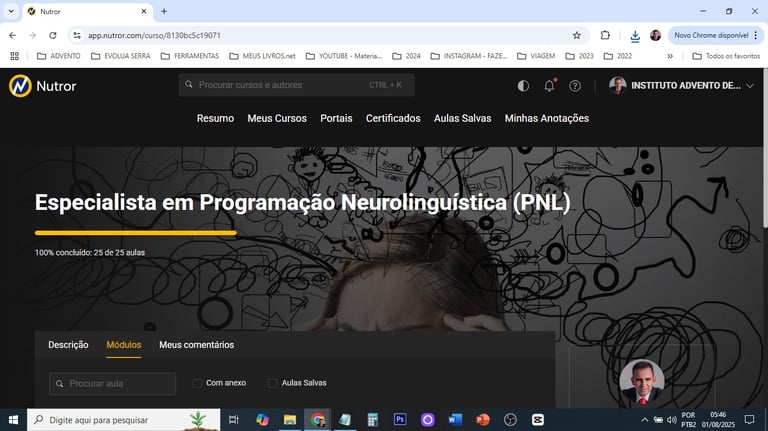Open the Portais menu item

coord(336,118)
